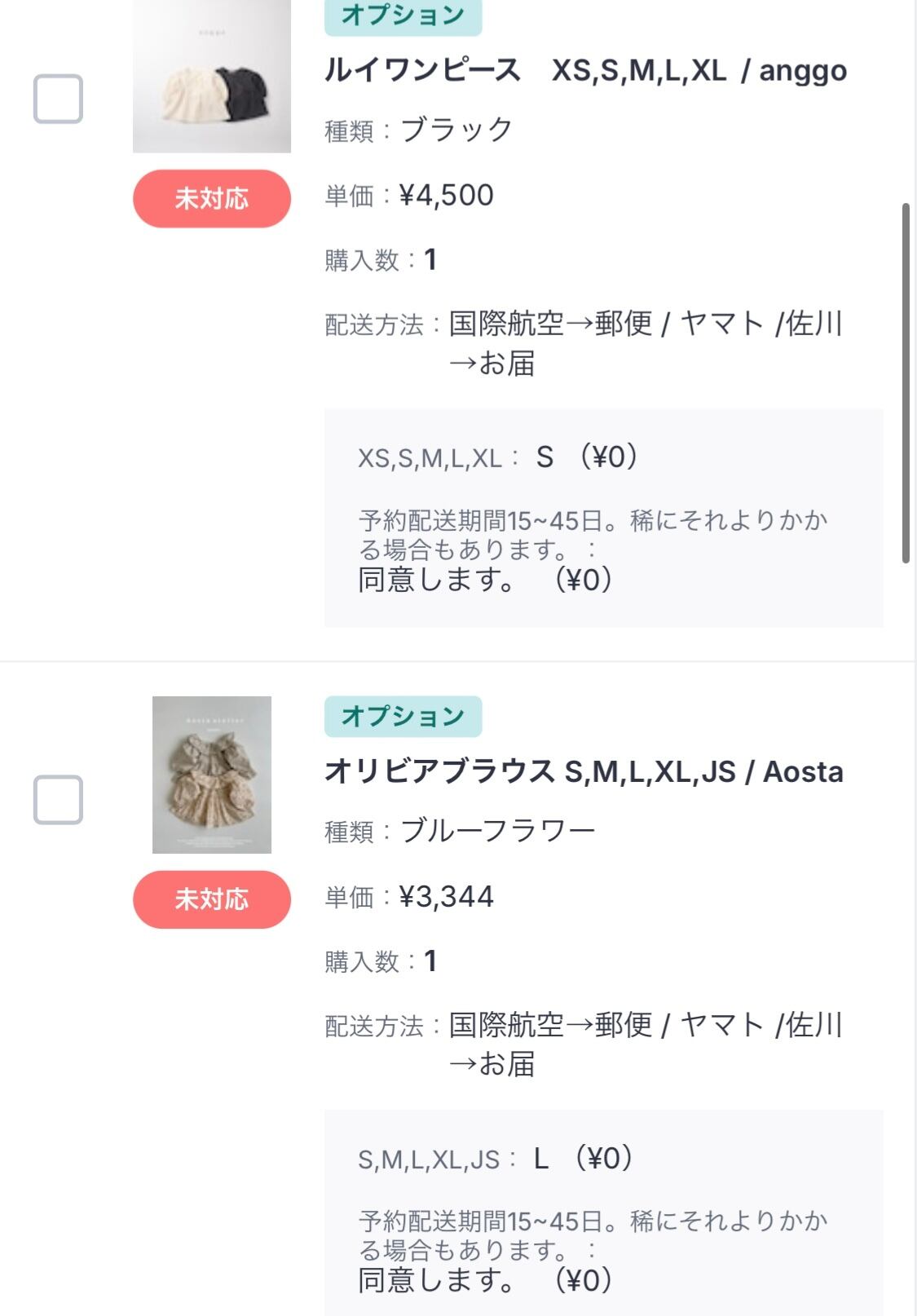Screen dimensions: 917x1316
Task: Open the ルイワンピース / anggo product title
Action: click(x=585, y=71)
